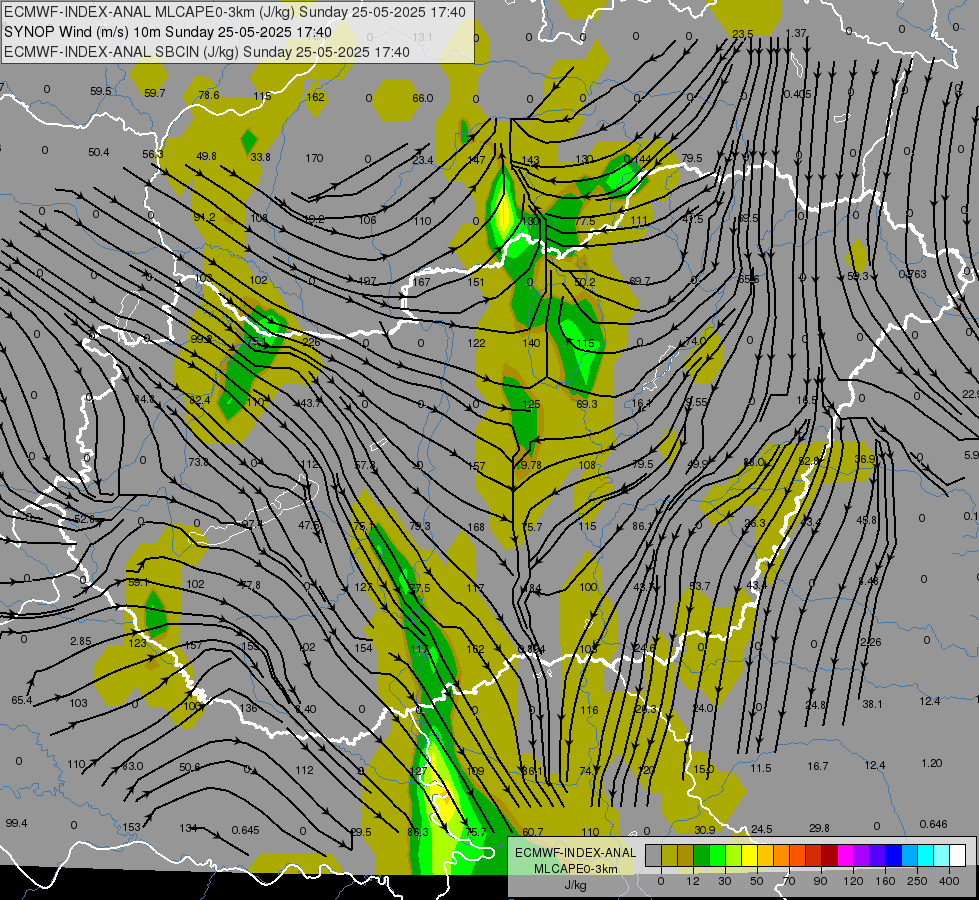Screen dimensions: 979x900
Task: Click the cyan legend swatch
Action: (x=927, y=855)
